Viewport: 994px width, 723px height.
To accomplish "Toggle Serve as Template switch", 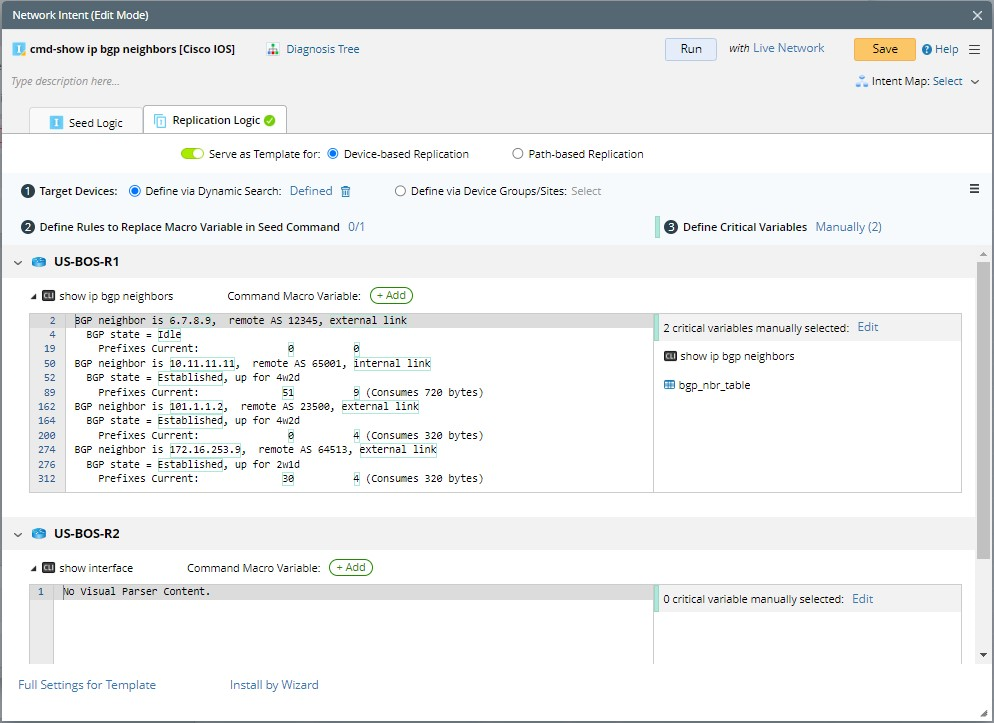I will click(x=192, y=154).
